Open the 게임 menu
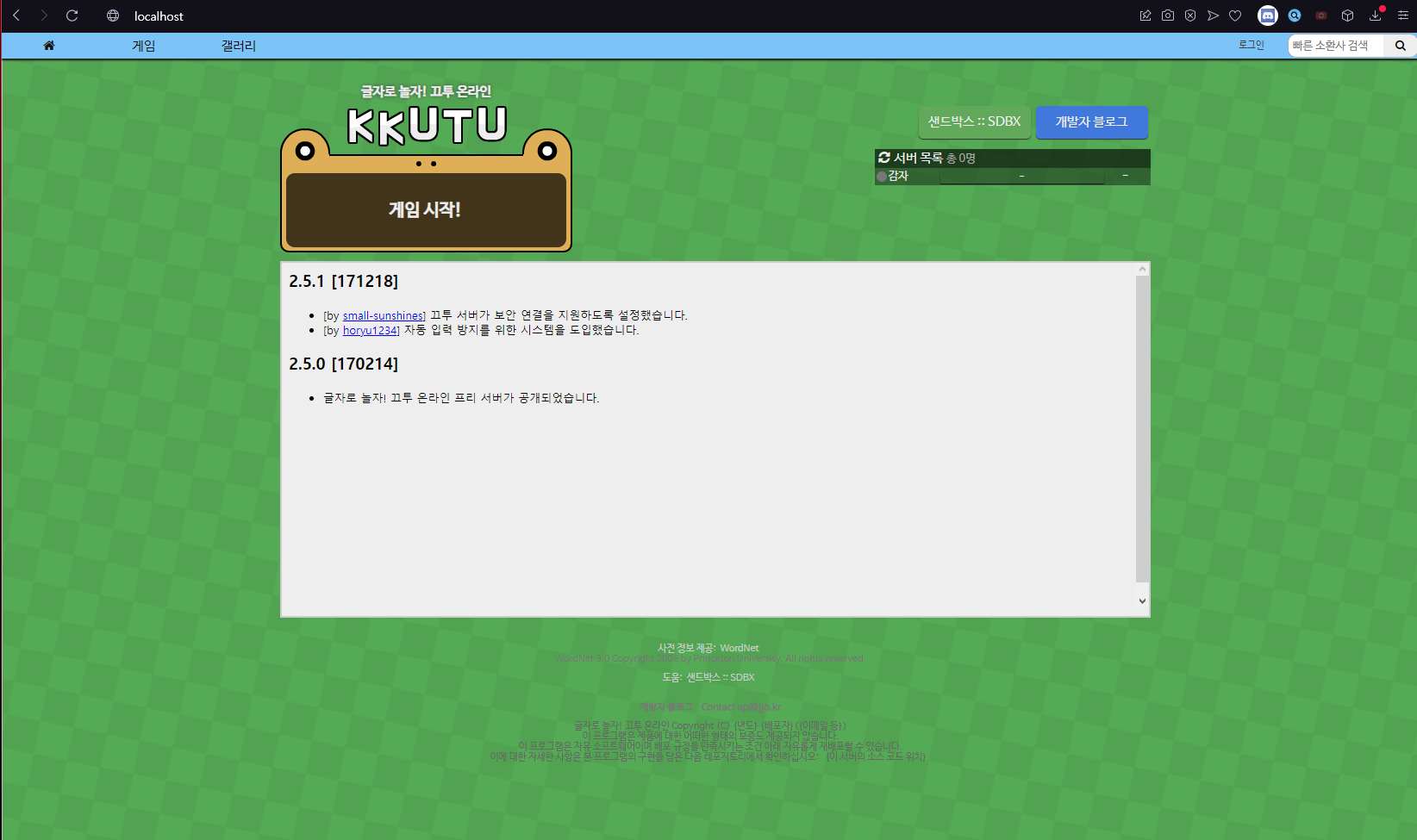 tap(143, 45)
